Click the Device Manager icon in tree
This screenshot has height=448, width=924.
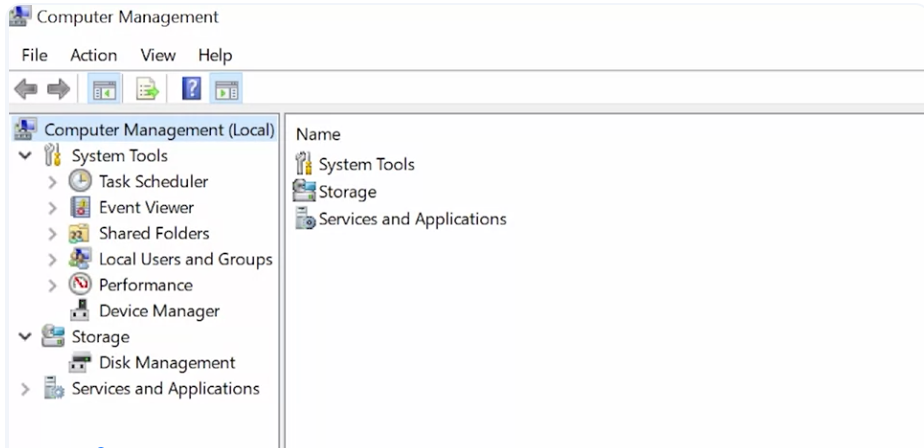click(x=80, y=311)
